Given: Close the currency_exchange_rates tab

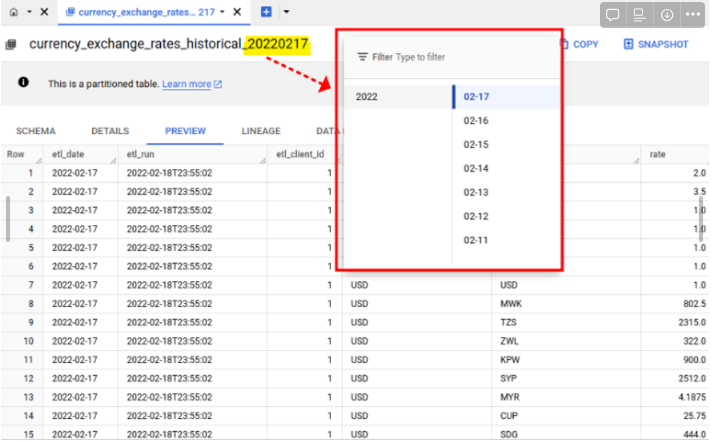Looking at the screenshot, I should point(237,12).
